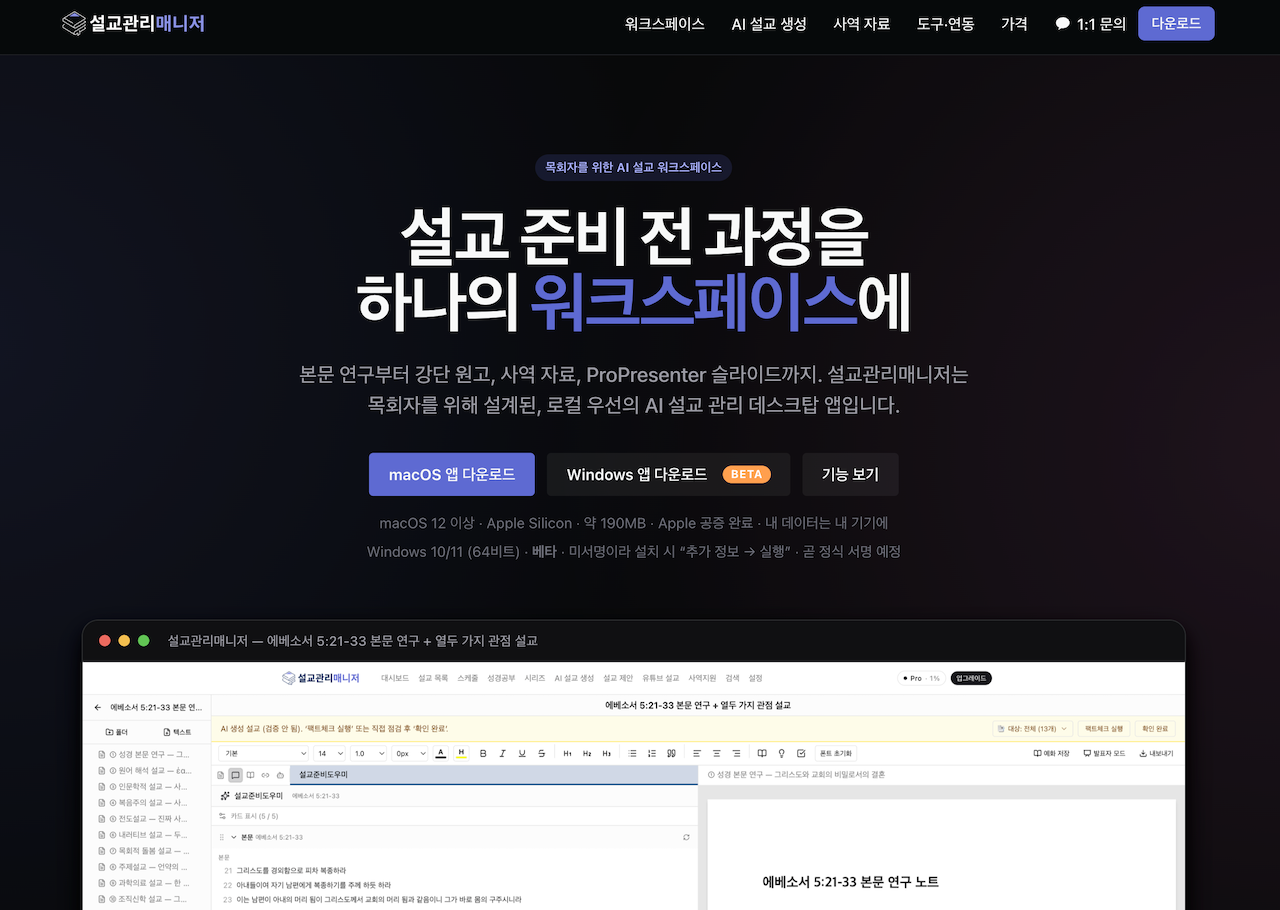This screenshot has width=1280, height=910.
Task: Click the speech bubble icon beside 1:1 문의
Action: [x=1062, y=24]
